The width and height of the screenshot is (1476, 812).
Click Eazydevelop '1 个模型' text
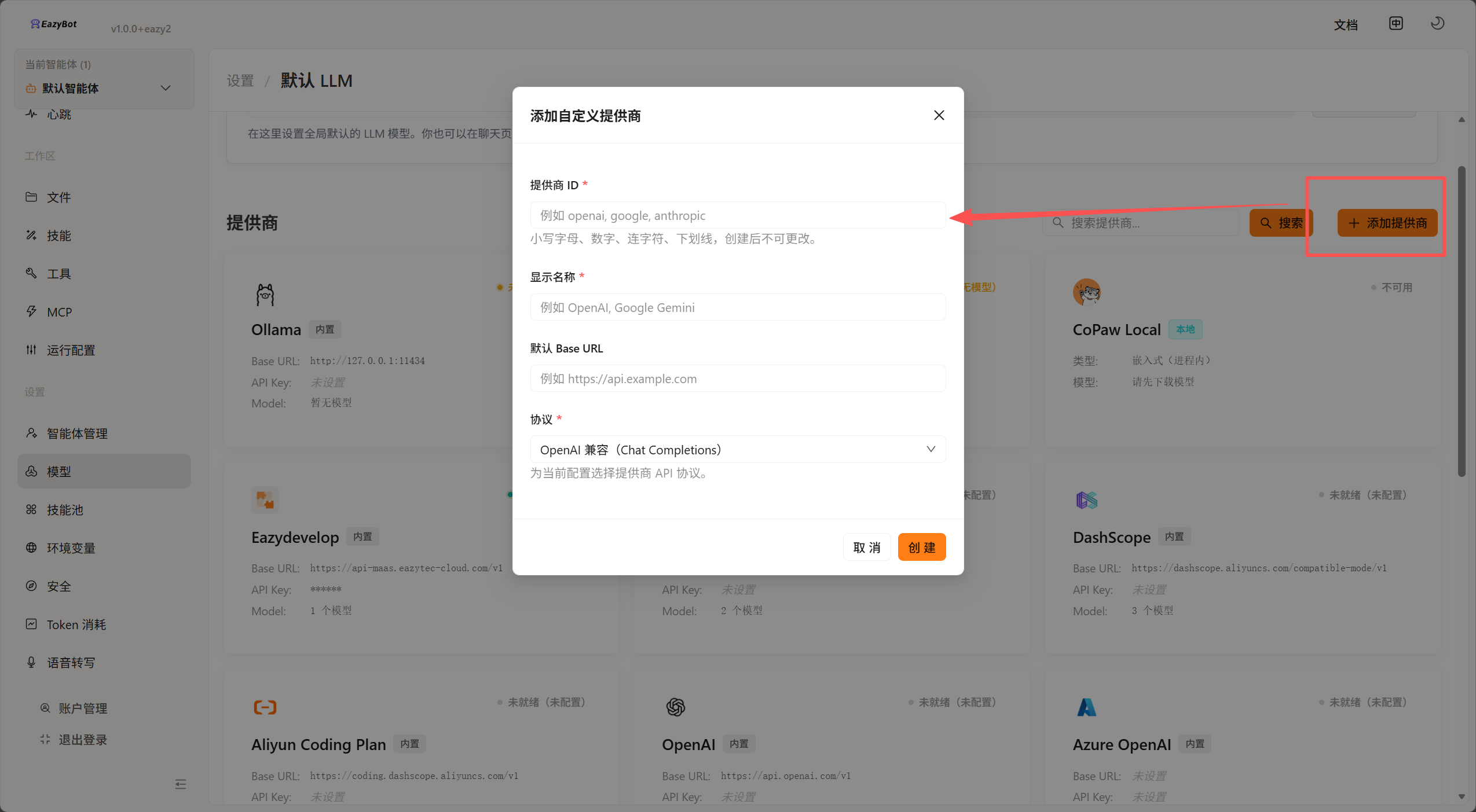point(331,611)
